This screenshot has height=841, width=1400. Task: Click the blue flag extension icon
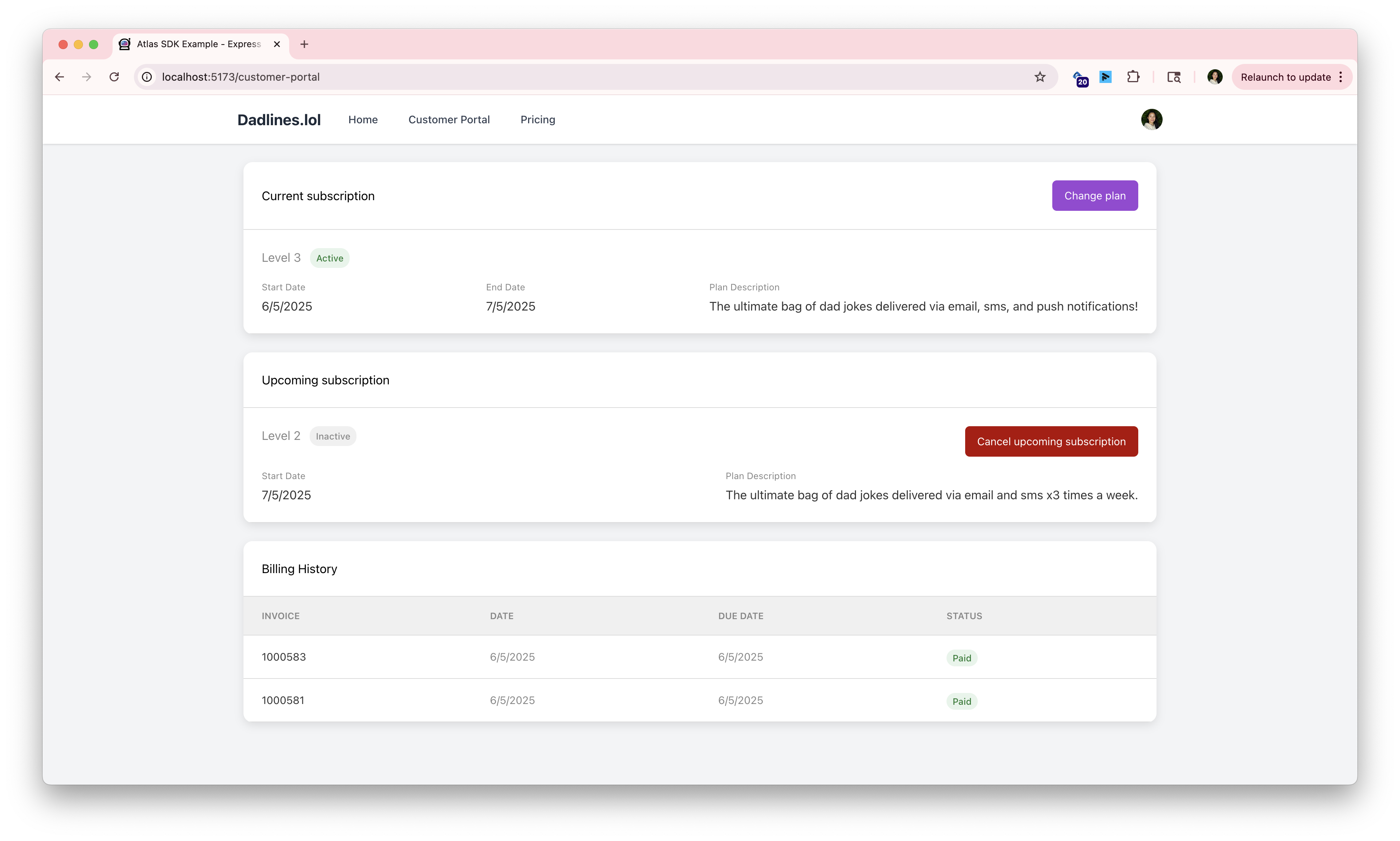click(1106, 76)
